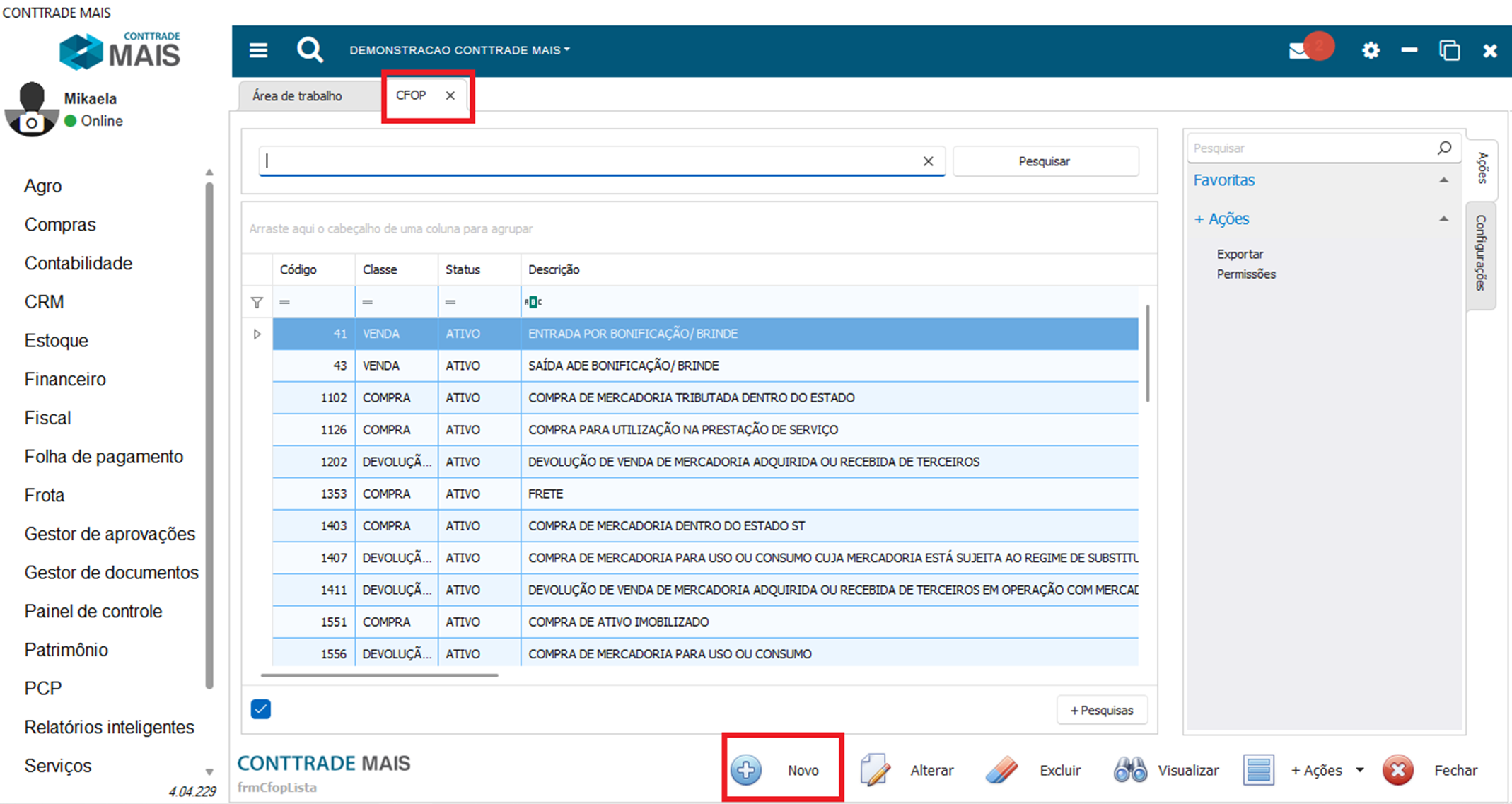Click the Visualizar binoculars icon
1512x804 pixels.
[1130, 770]
